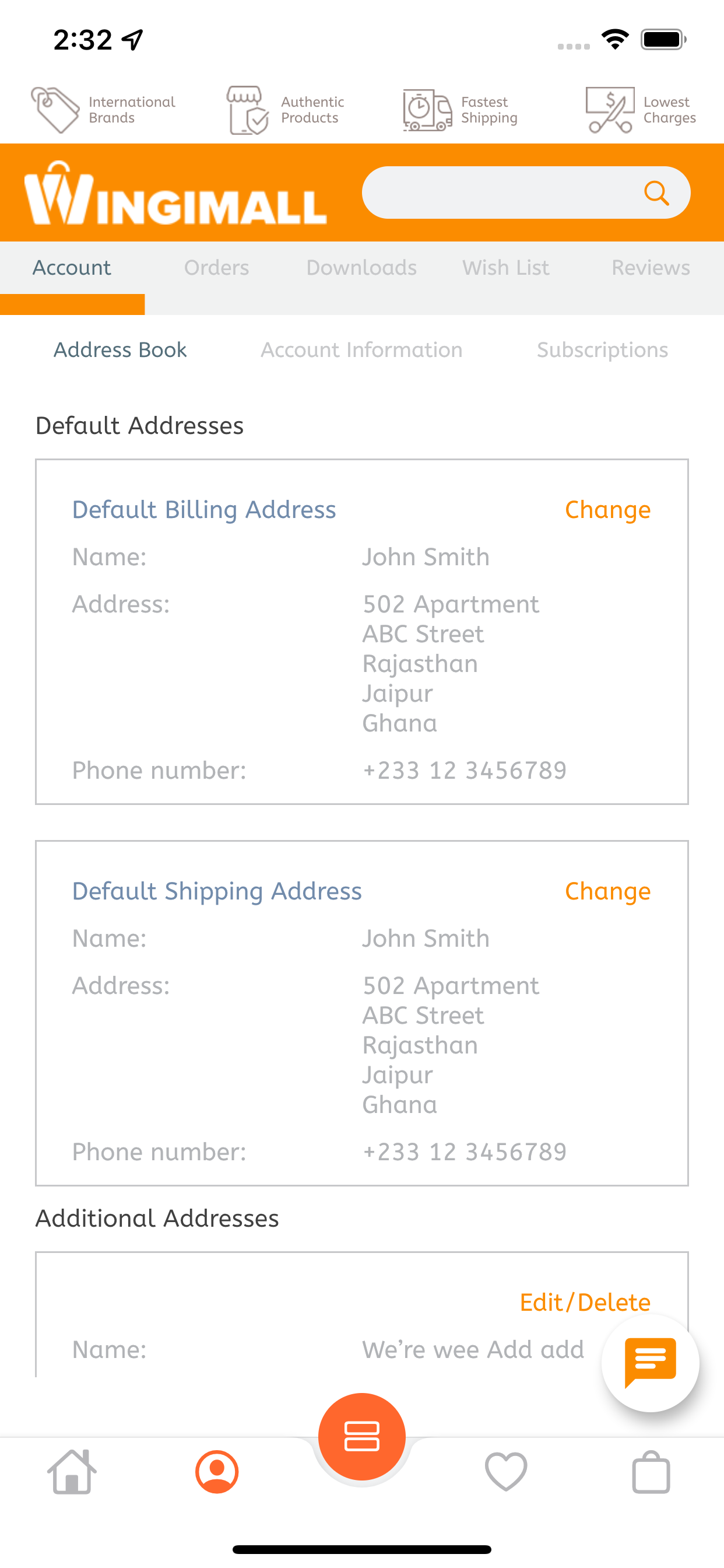Open the profile icon in bottom bar
Screen dimensions: 724x1568
coord(217,1472)
